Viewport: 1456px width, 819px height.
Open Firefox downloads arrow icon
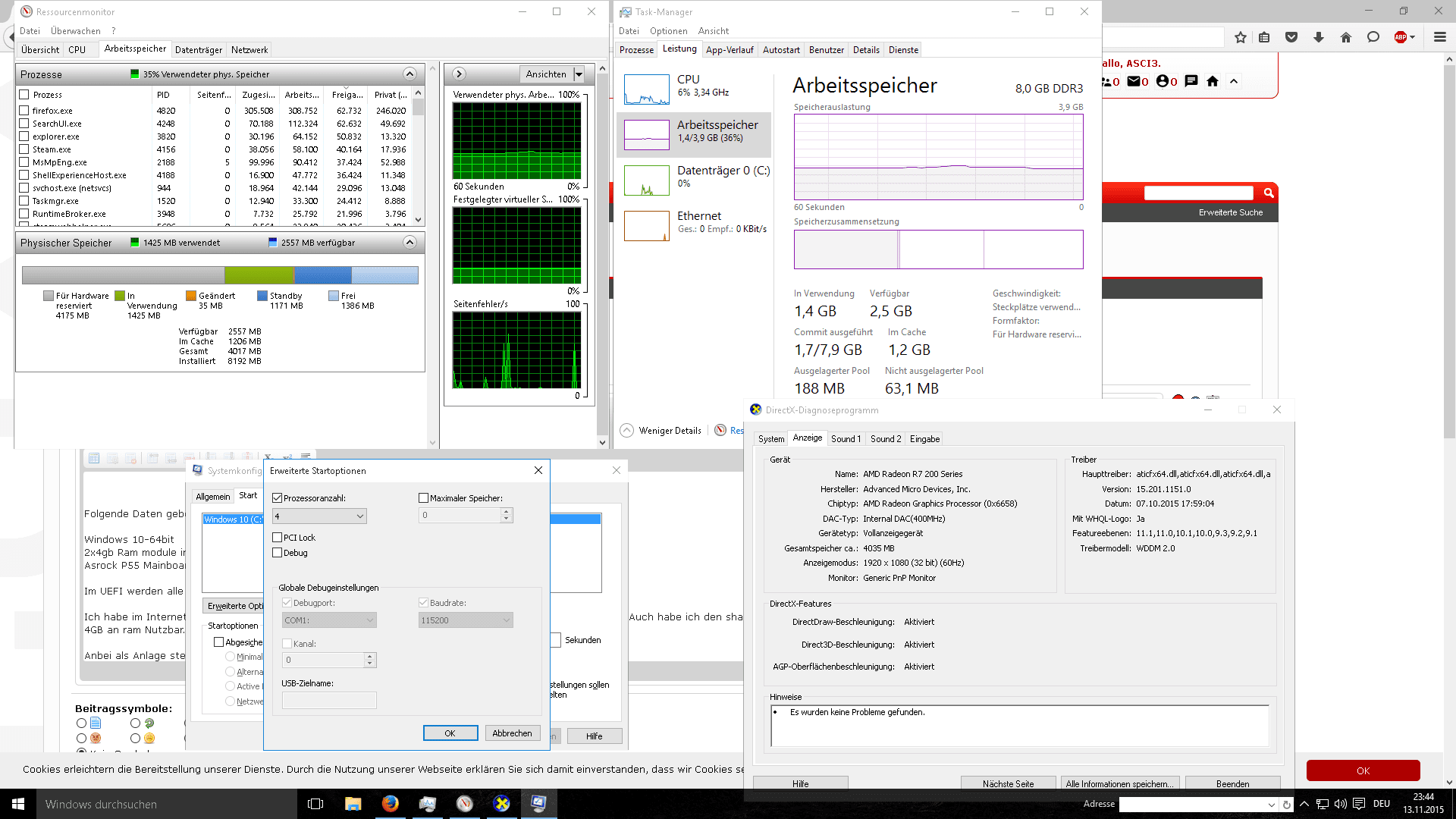pos(1319,37)
